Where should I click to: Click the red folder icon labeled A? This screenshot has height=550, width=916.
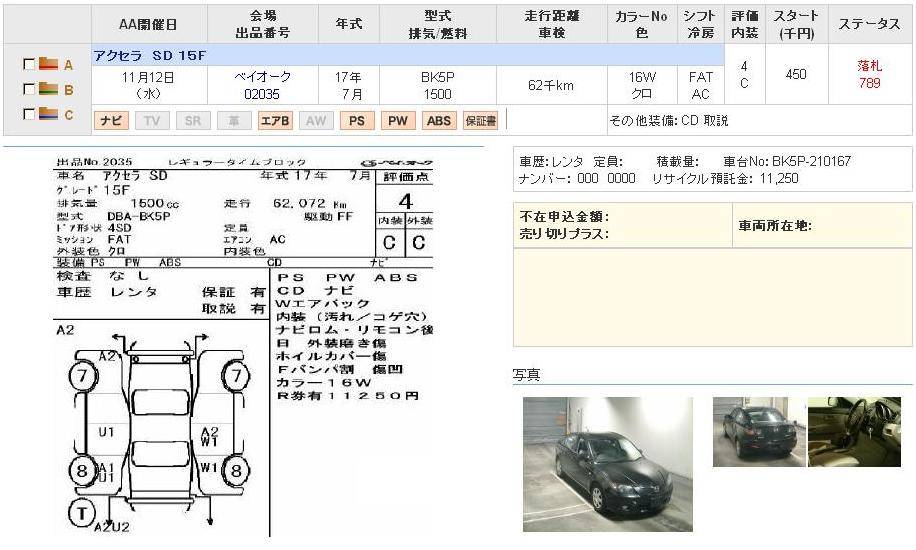click(48, 64)
